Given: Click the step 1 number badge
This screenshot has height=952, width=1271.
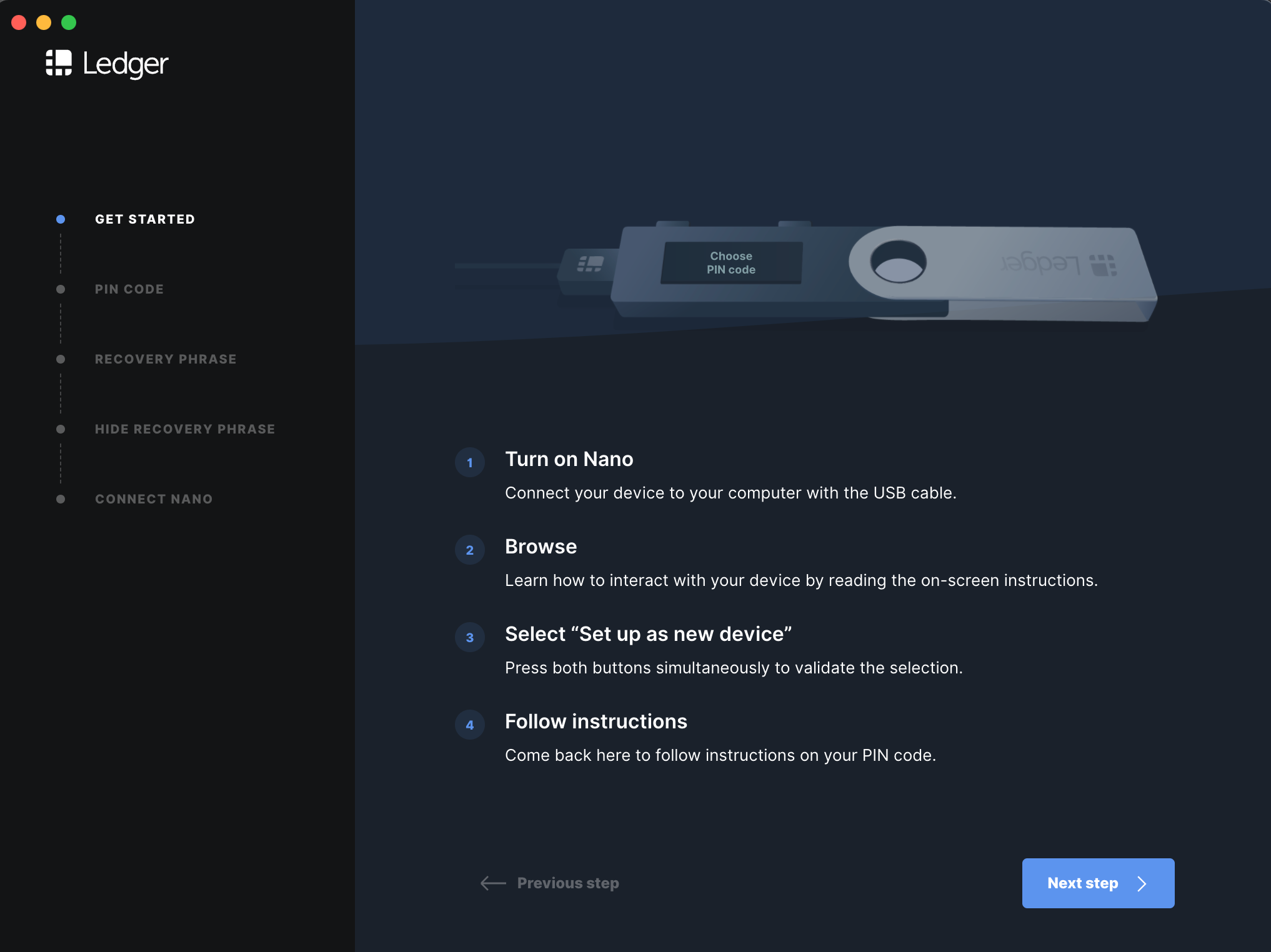Looking at the screenshot, I should [470, 463].
